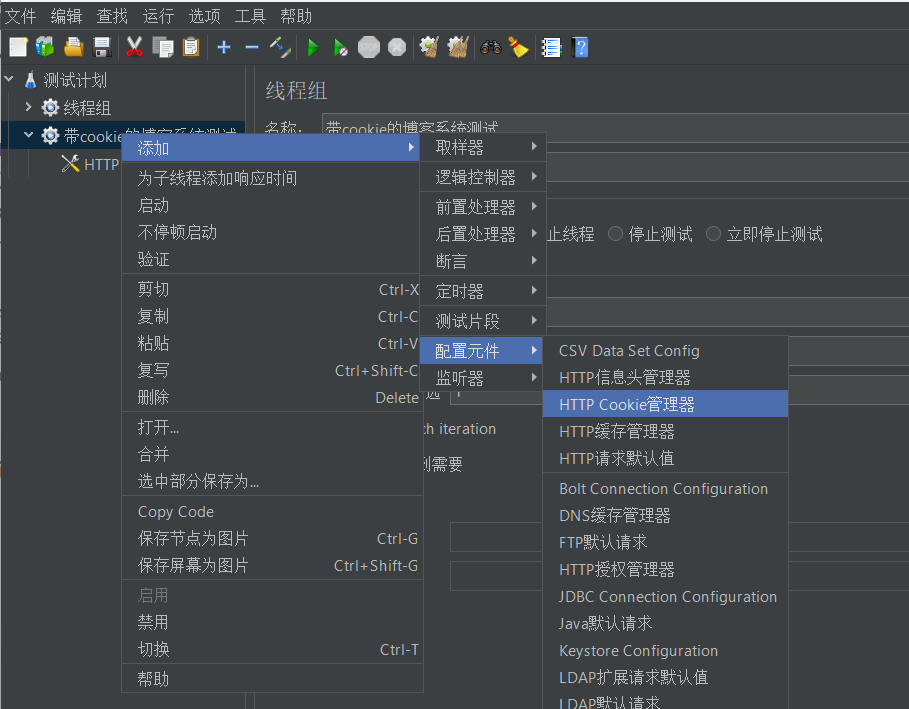
Task: Open the 定时器 submenu
Action: pos(483,291)
